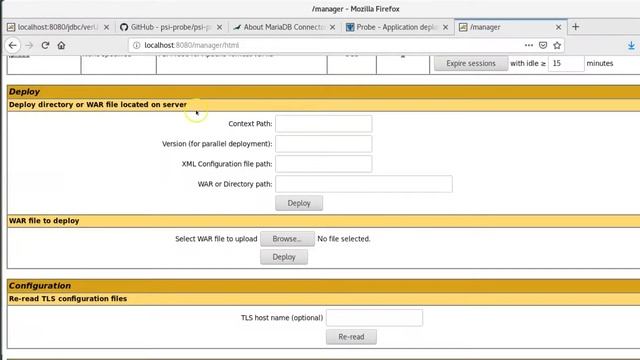Open the Firefox home page icon
The image size is (640, 360).
[61, 45]
